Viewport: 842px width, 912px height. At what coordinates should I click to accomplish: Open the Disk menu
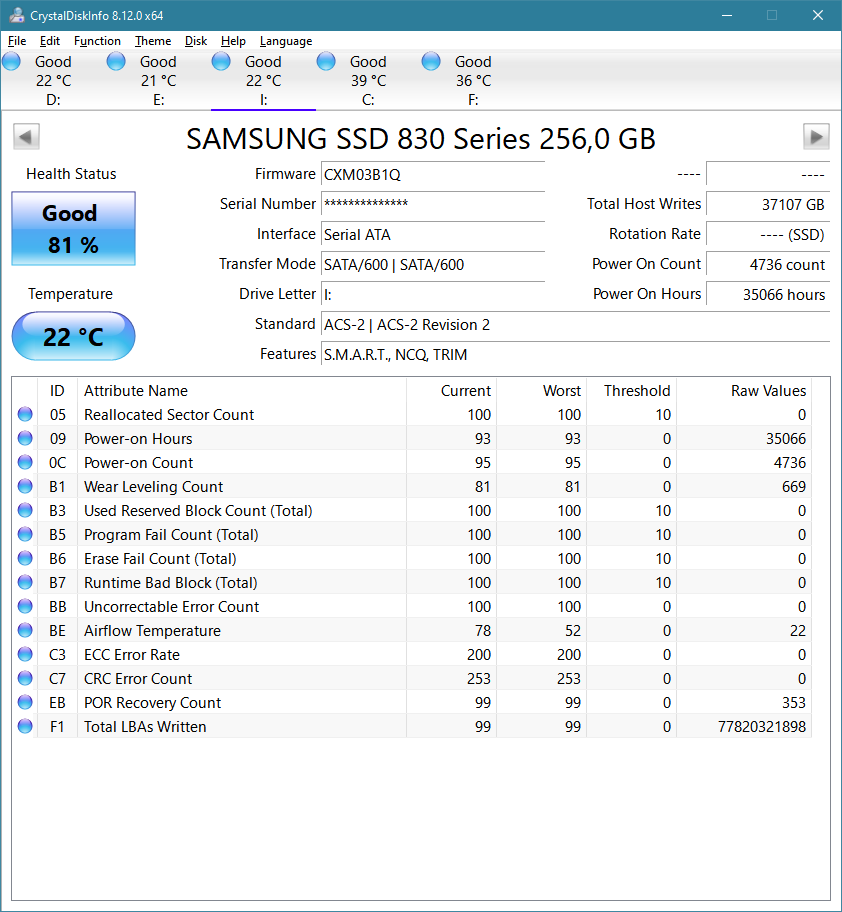pos(196,41)
